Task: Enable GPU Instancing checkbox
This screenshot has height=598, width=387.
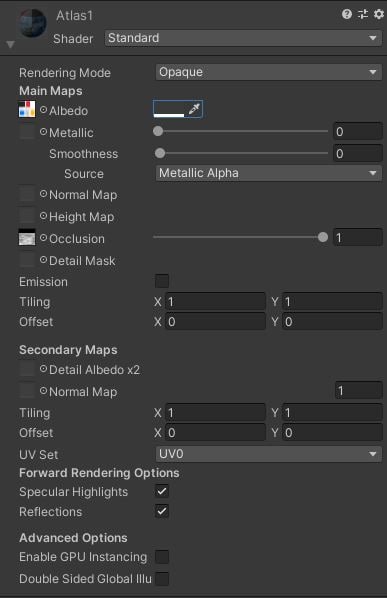Action: 162,557
